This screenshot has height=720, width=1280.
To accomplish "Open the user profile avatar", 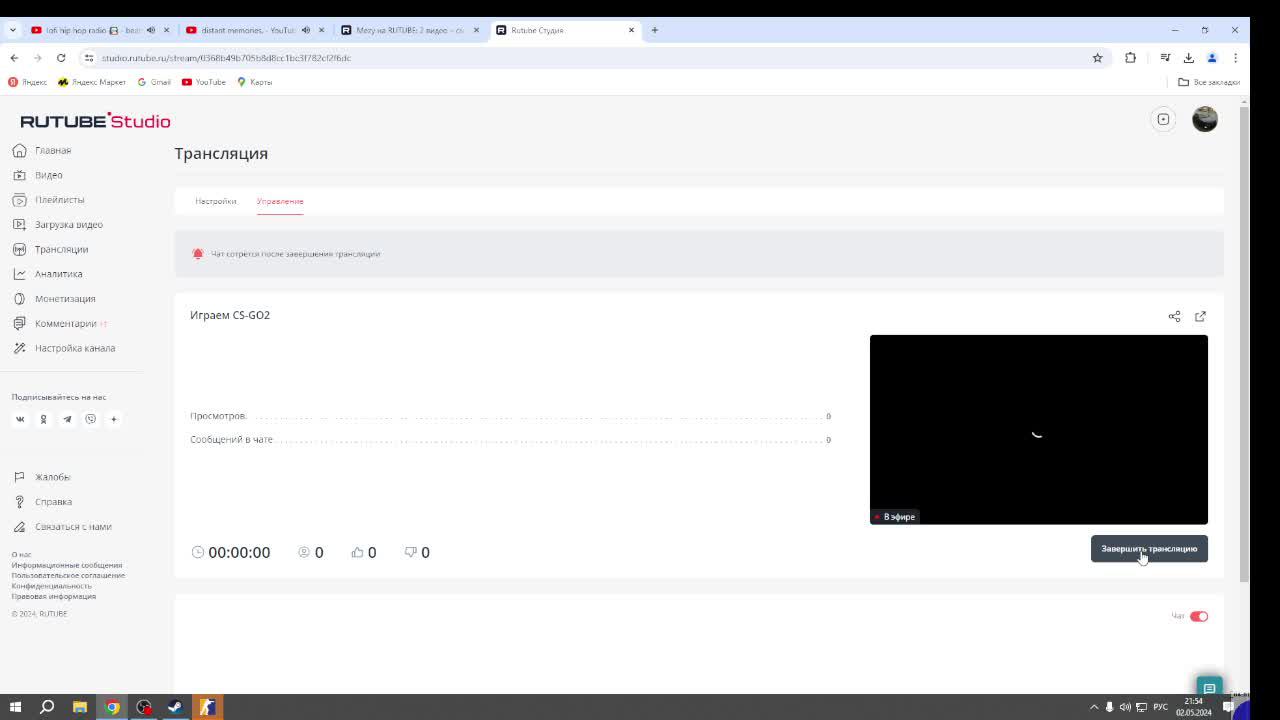I will point(1205,119).
